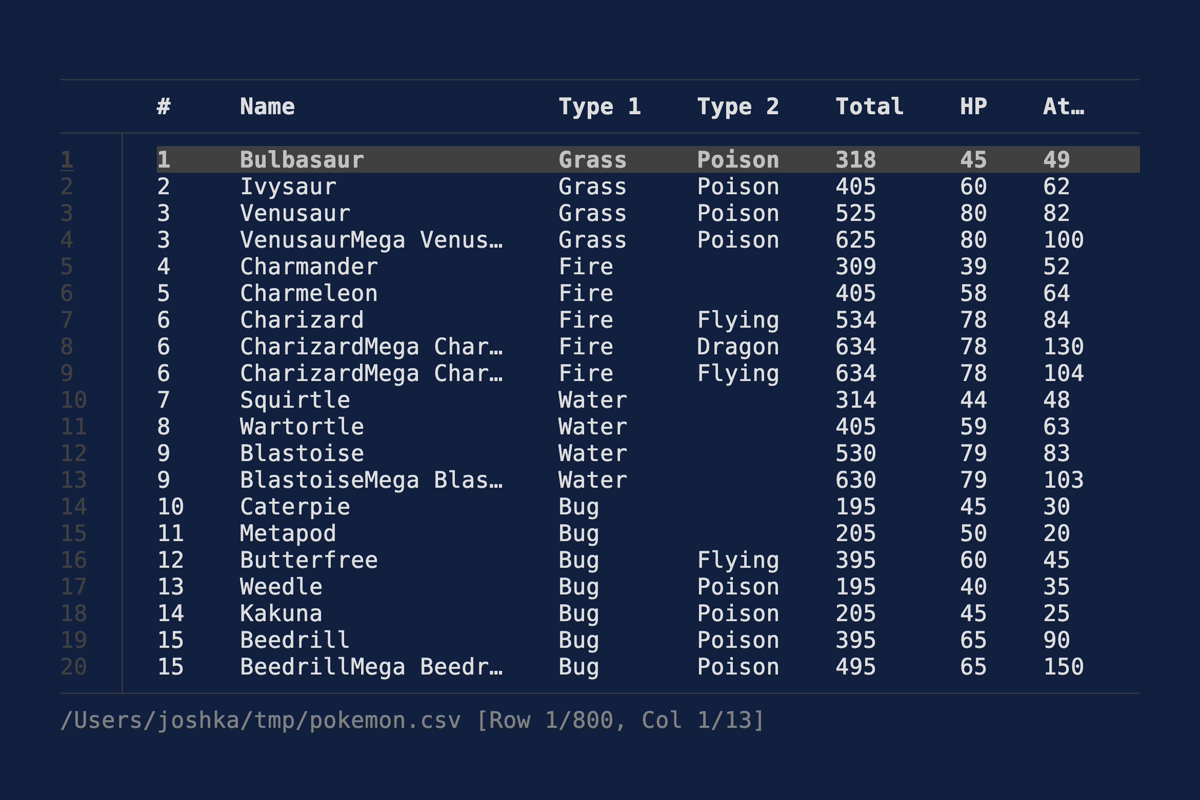Click Bulbasaur's Poison type cell
1200x800 pixels.
point(738,159)
